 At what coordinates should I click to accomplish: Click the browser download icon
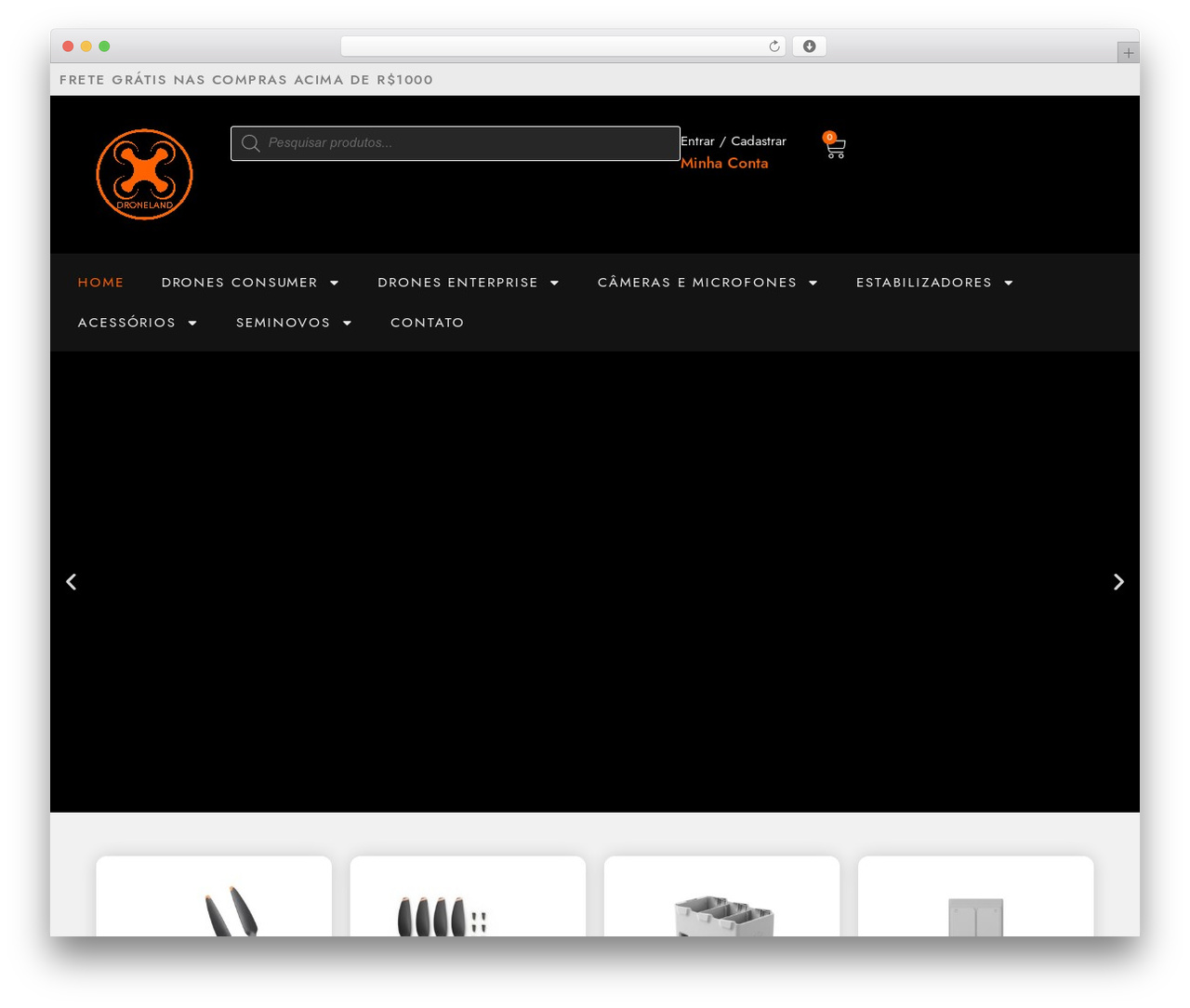809,46
